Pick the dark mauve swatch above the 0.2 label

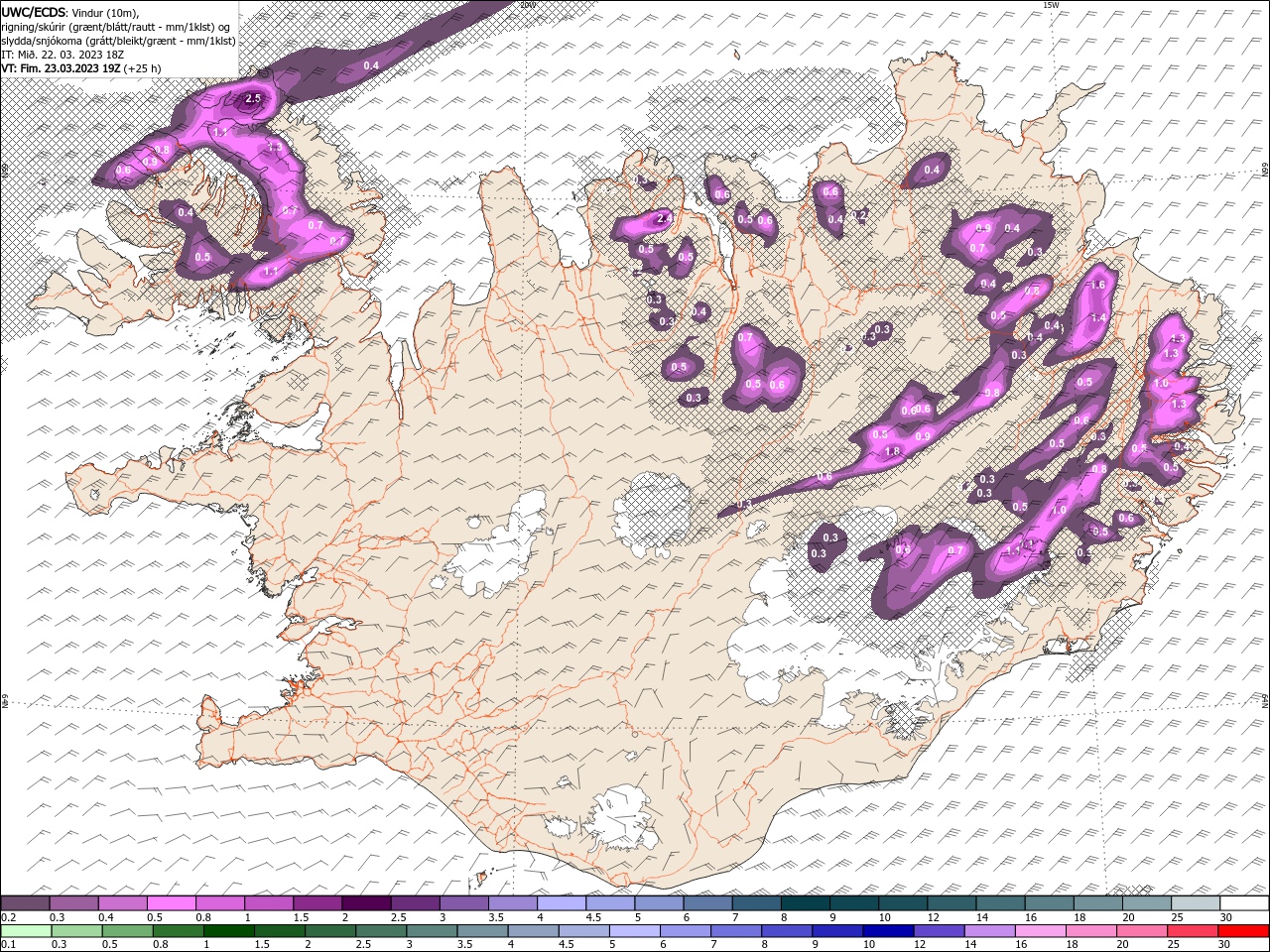pyautogui.click(x=25, y=903)
